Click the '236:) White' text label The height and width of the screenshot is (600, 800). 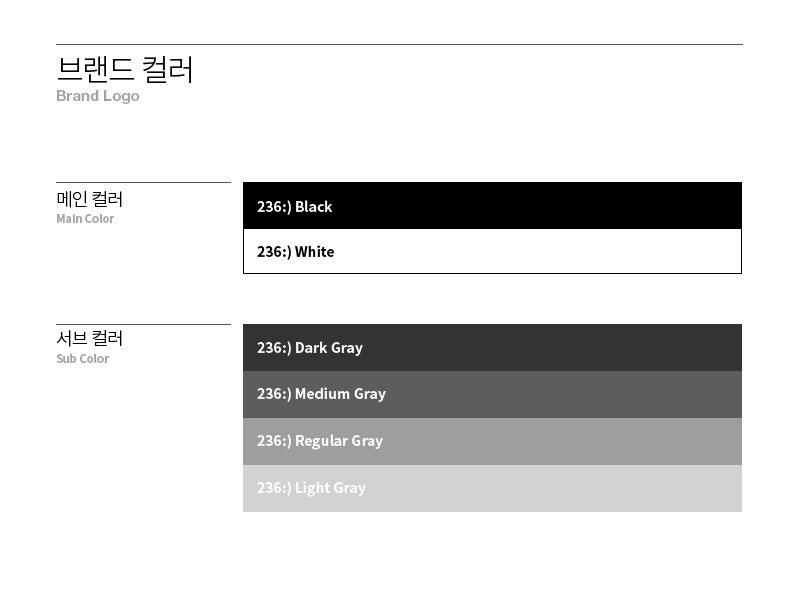[295, 252]
